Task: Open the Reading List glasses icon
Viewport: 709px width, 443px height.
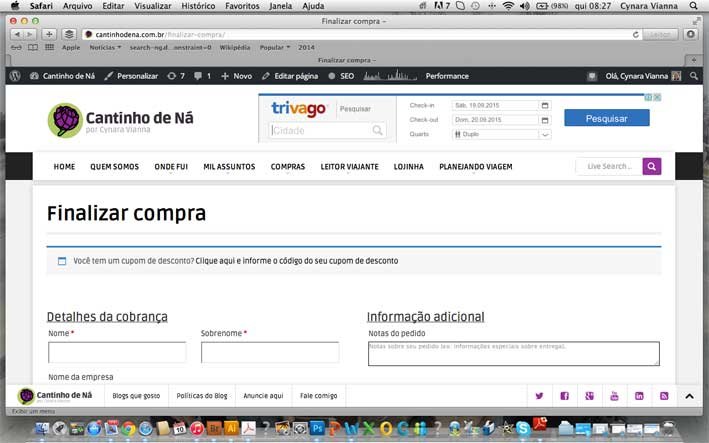Action: click(x=16, y=47)
